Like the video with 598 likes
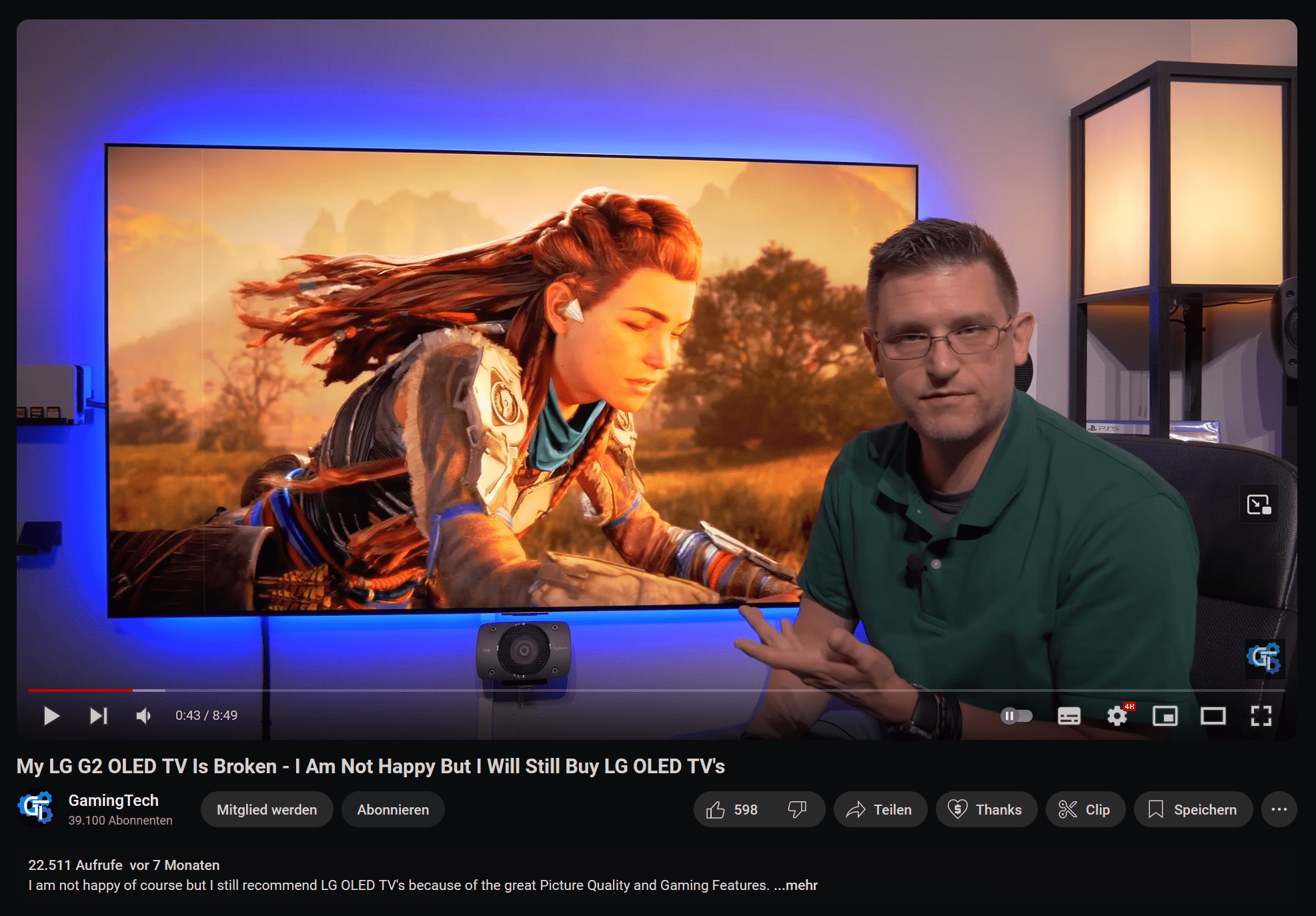This screenshot has width=1316, height=916. pos(732,809)
